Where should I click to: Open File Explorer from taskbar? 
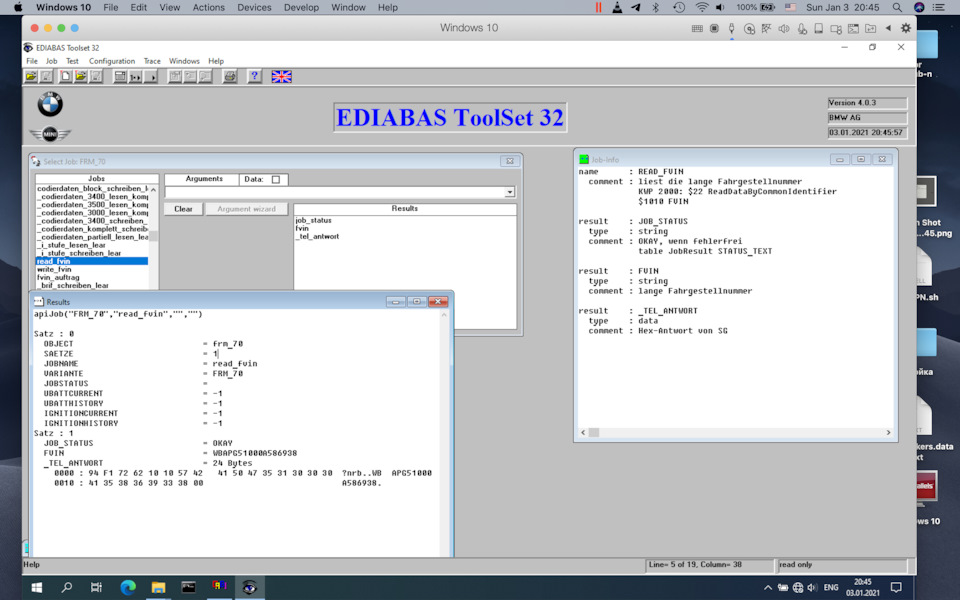[x=158, y=587]
